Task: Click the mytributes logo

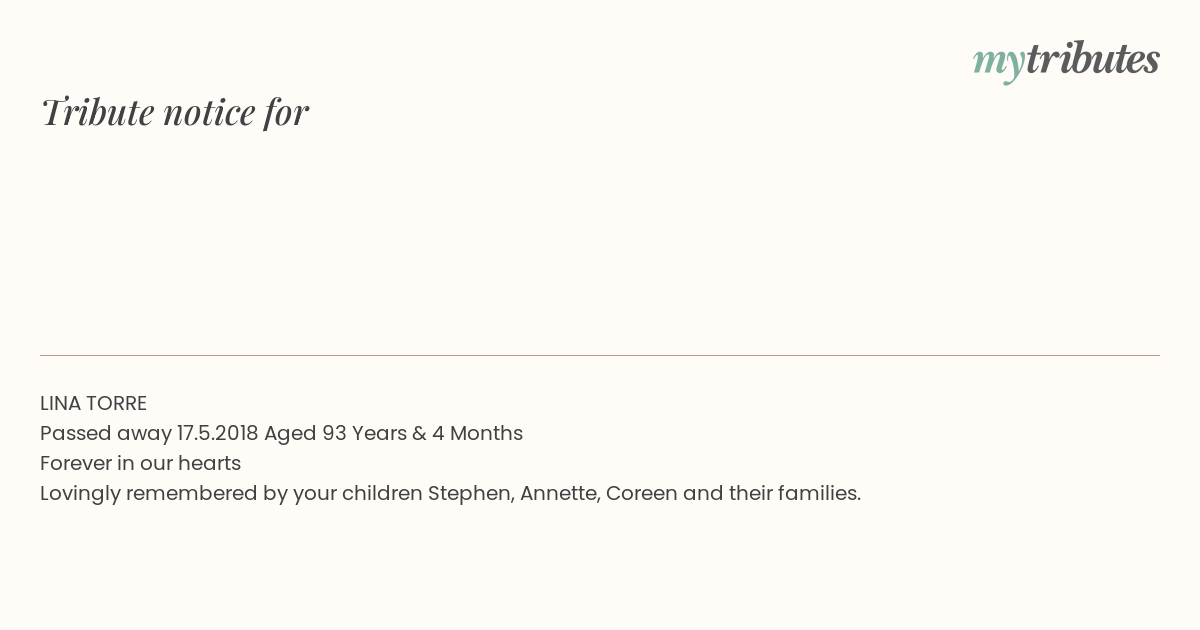Action: pos(1066,61)
